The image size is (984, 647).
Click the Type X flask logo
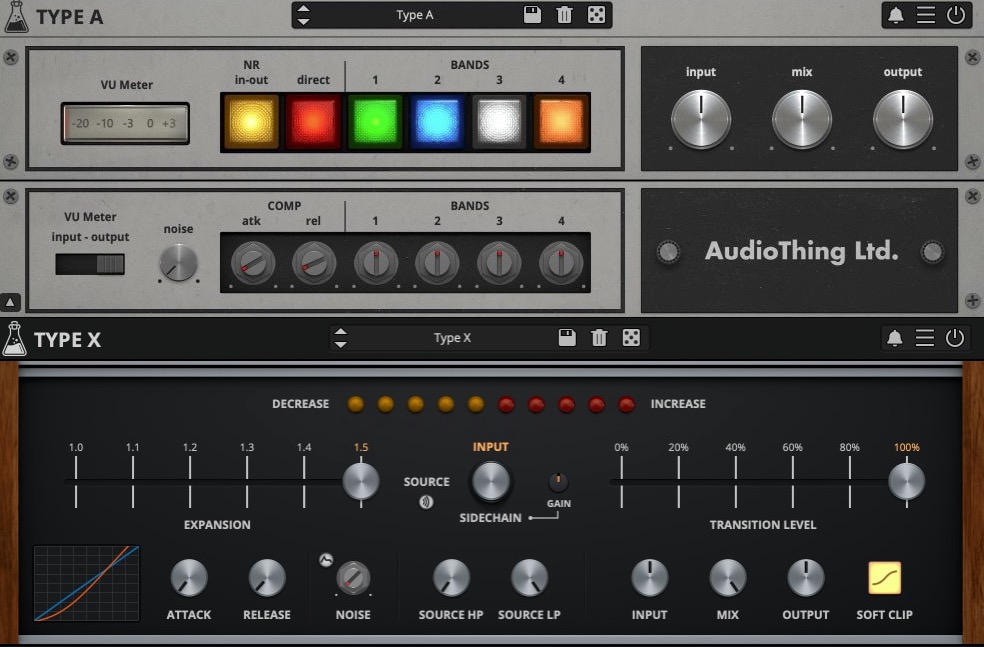(14, 339)
